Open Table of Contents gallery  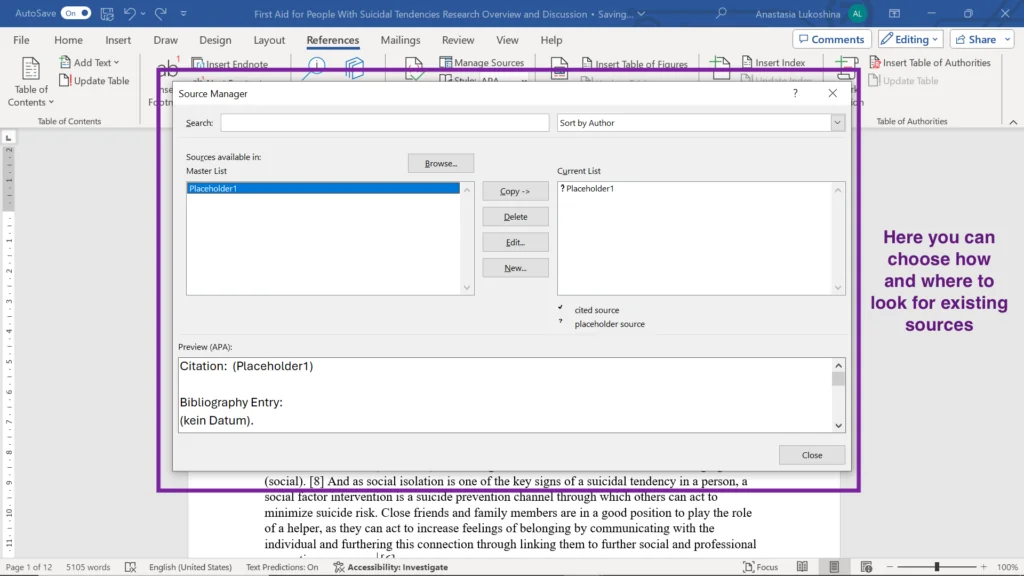(x=31, y=82)
